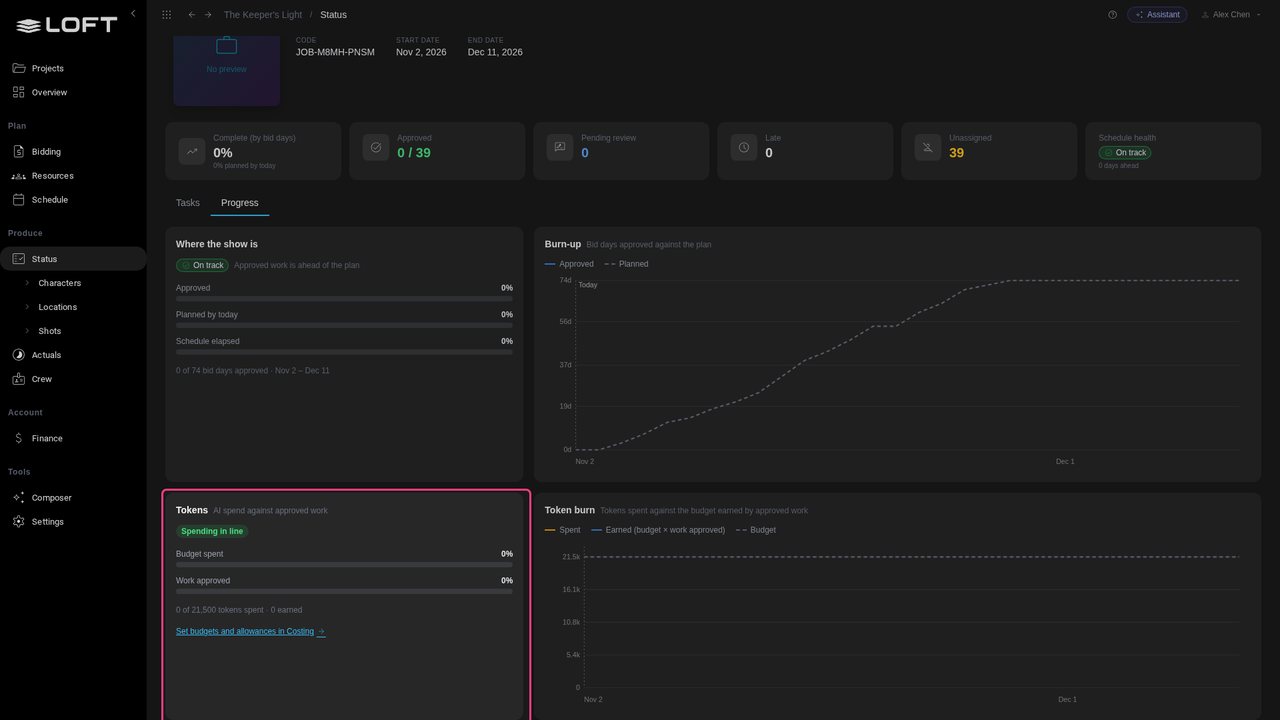Expand the Locations tree item
The image size is (1280, 720).
(x=27, y=307)
